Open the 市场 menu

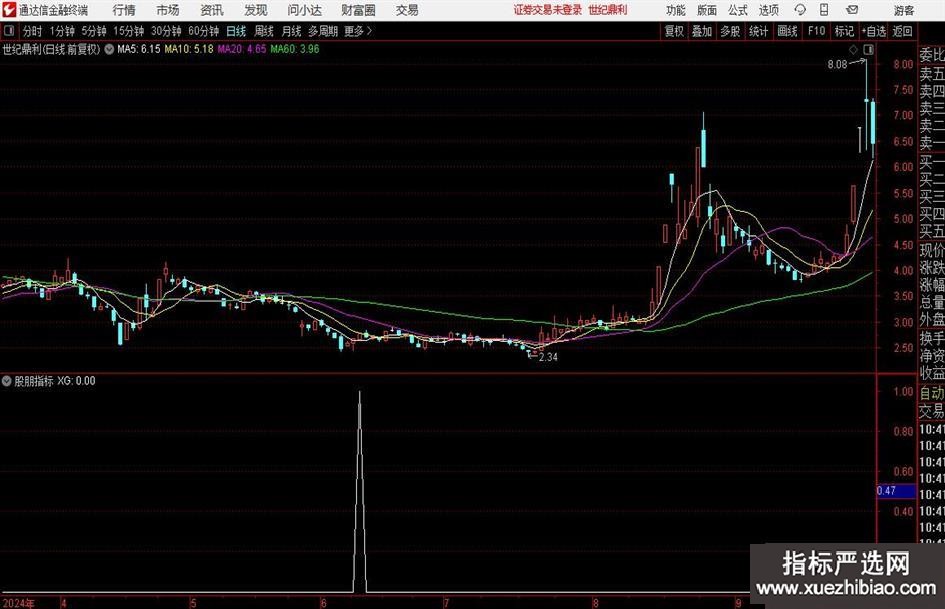pos(168,10)
